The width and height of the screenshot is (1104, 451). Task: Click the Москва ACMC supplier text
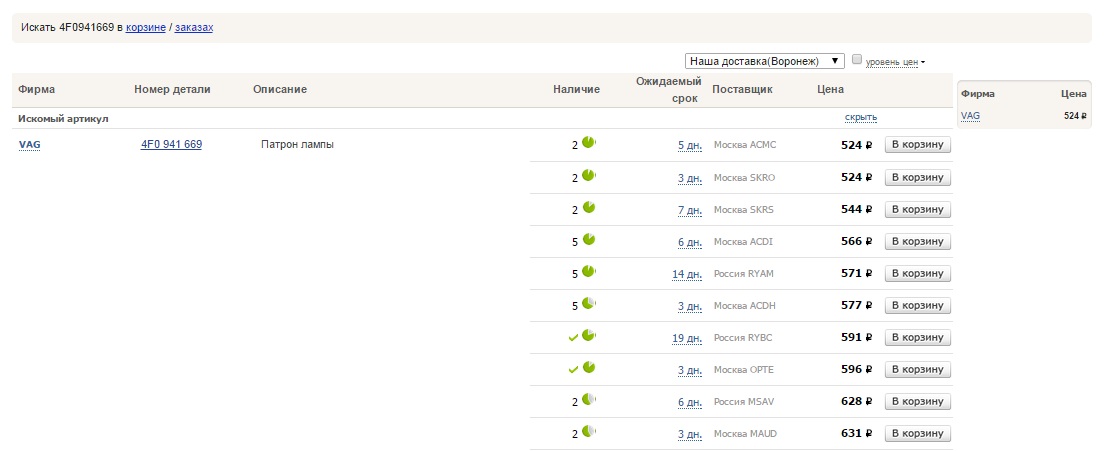coord(745,145)
